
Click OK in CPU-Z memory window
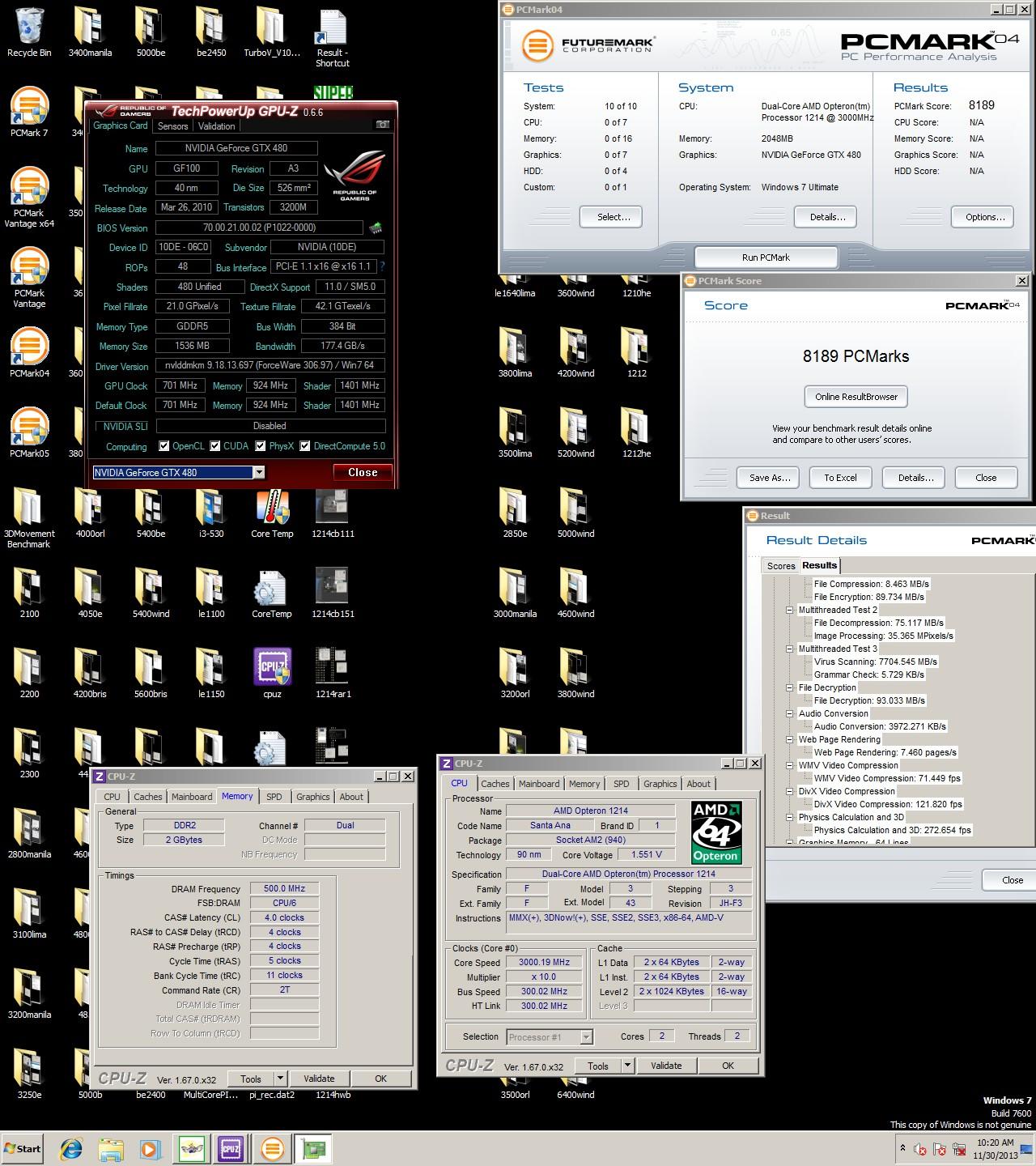coord(380,1079)
